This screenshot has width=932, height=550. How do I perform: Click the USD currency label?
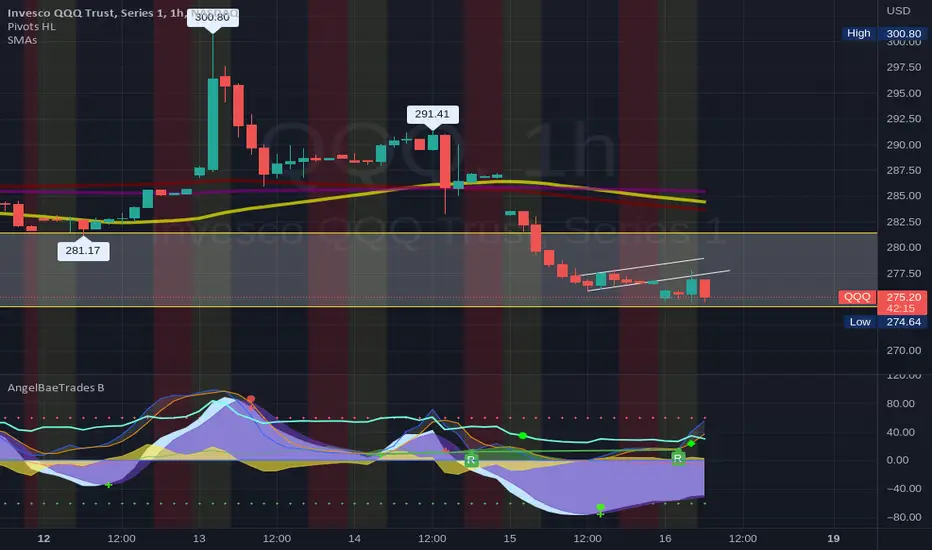tap(898, 11)
